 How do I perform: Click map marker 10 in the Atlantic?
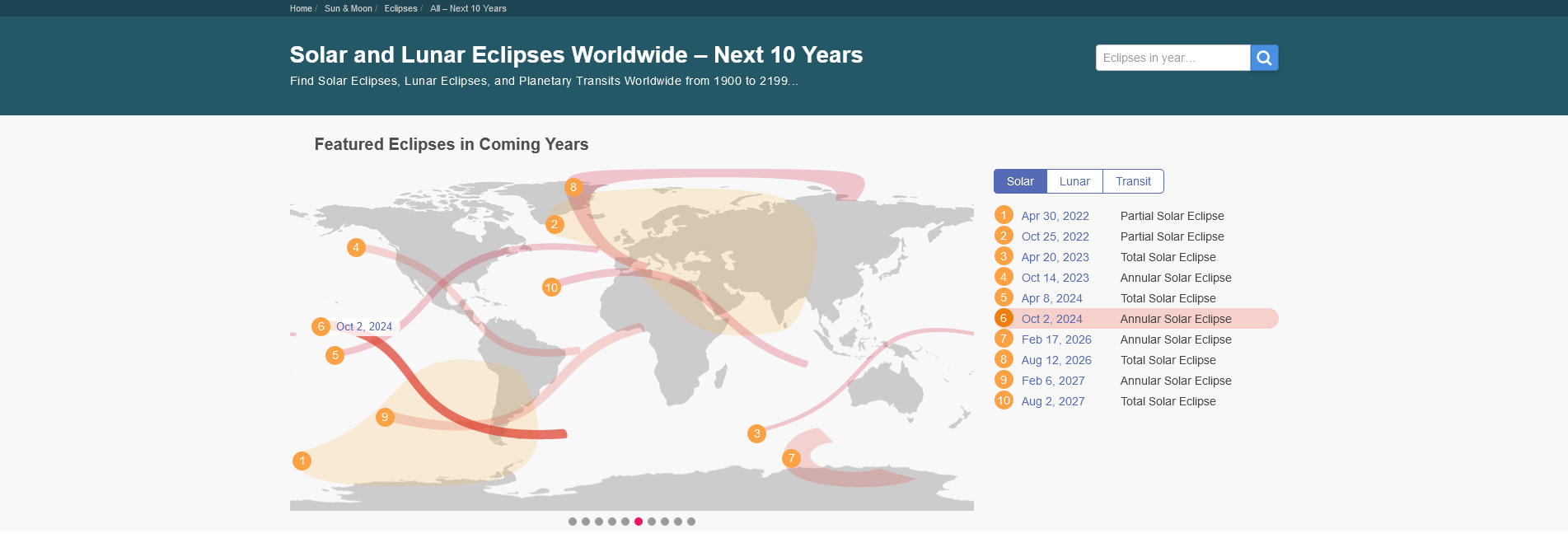551,288
